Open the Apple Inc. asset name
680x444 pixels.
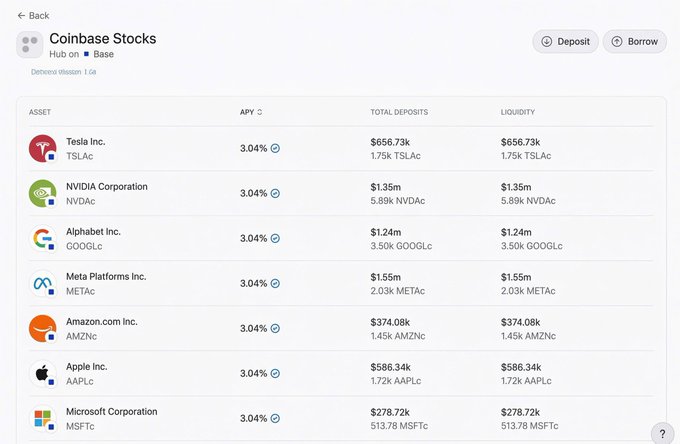click(x=86, y=367)
